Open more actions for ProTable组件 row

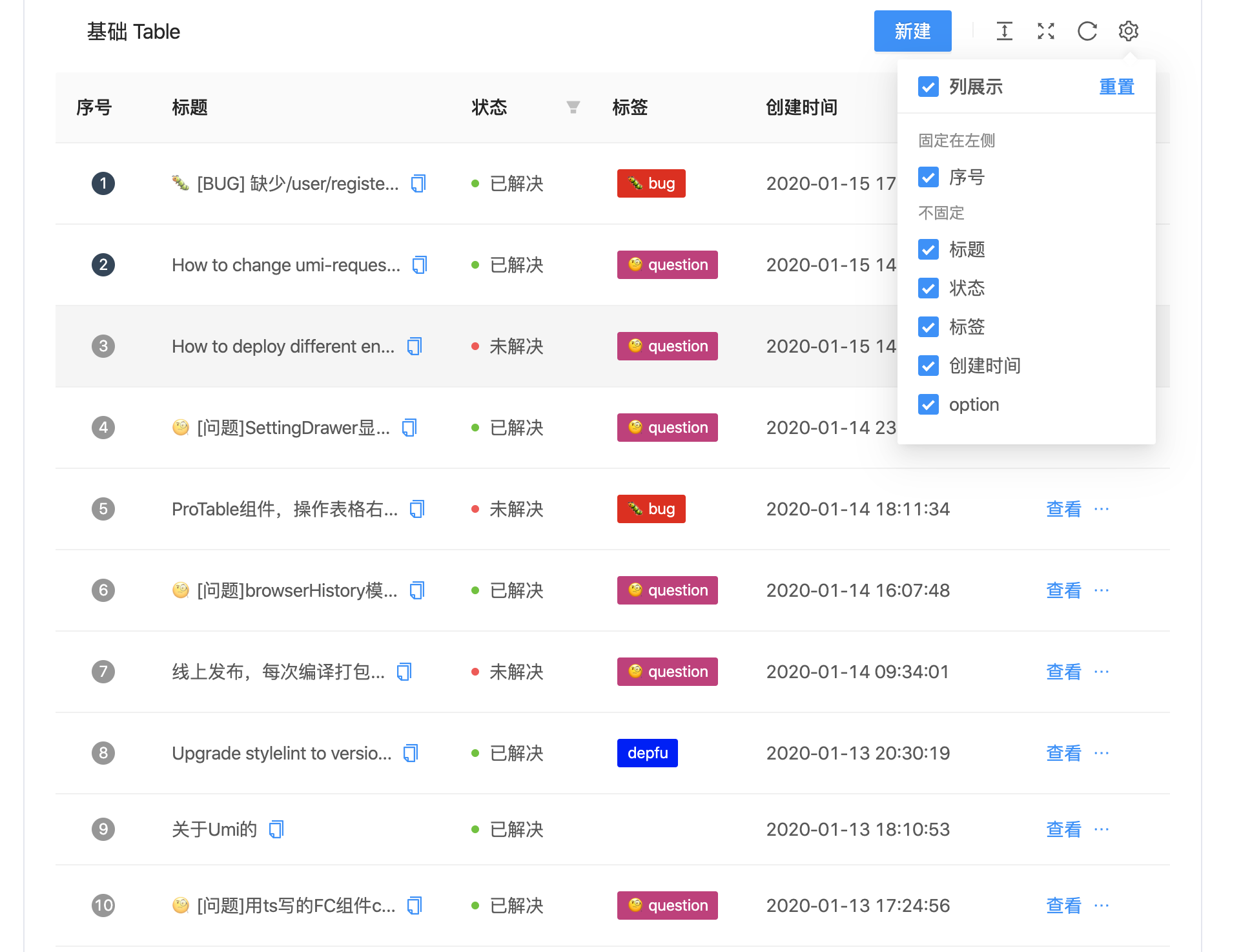point(1102,509)
